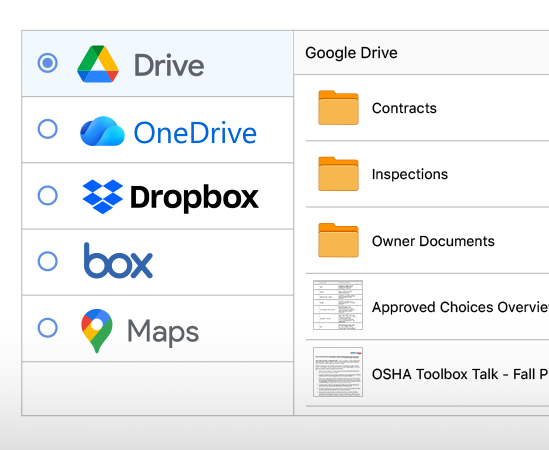Click the Contracts folder name
This screenshot has width=549, height=450.
pos(404,108)
